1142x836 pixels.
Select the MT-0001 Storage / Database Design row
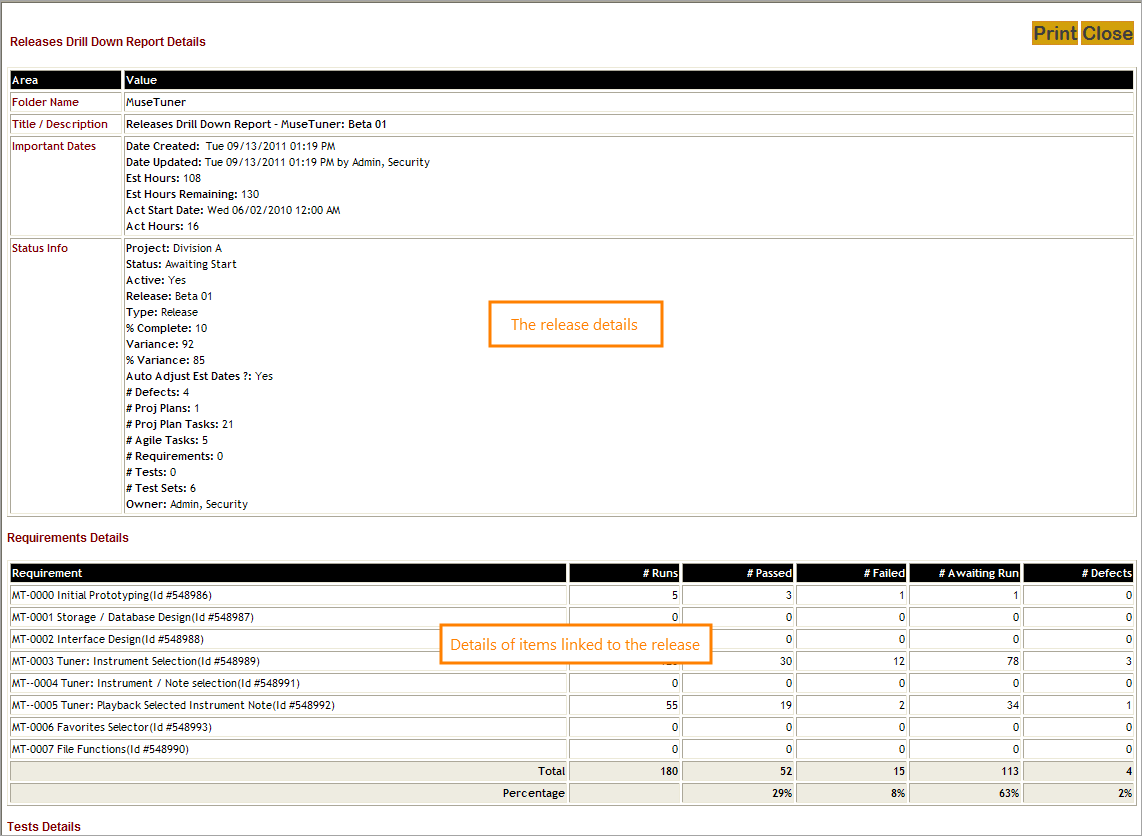[x=133, y=617]
